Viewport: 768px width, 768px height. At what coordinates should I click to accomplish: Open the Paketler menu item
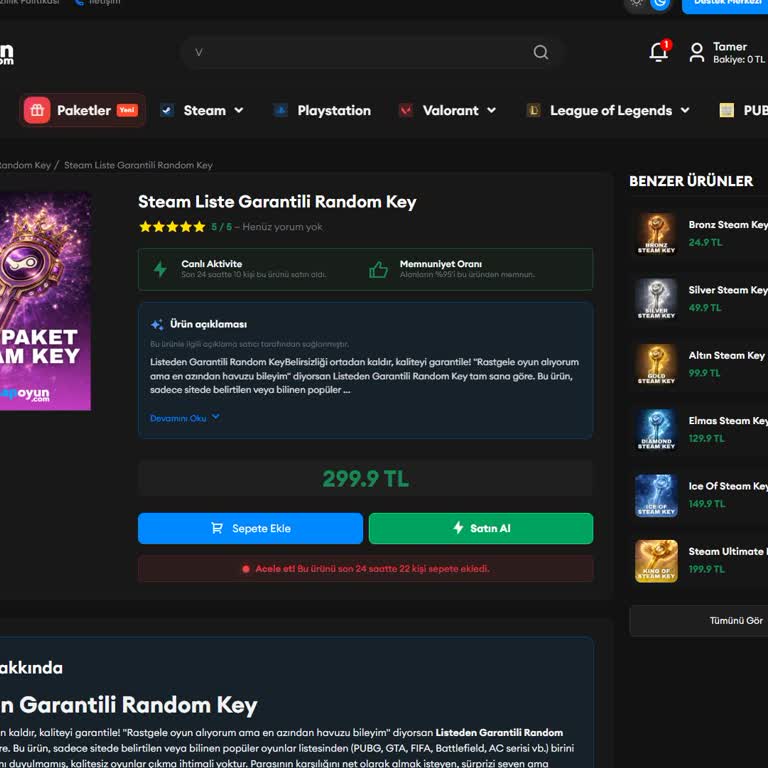[82, 110]
